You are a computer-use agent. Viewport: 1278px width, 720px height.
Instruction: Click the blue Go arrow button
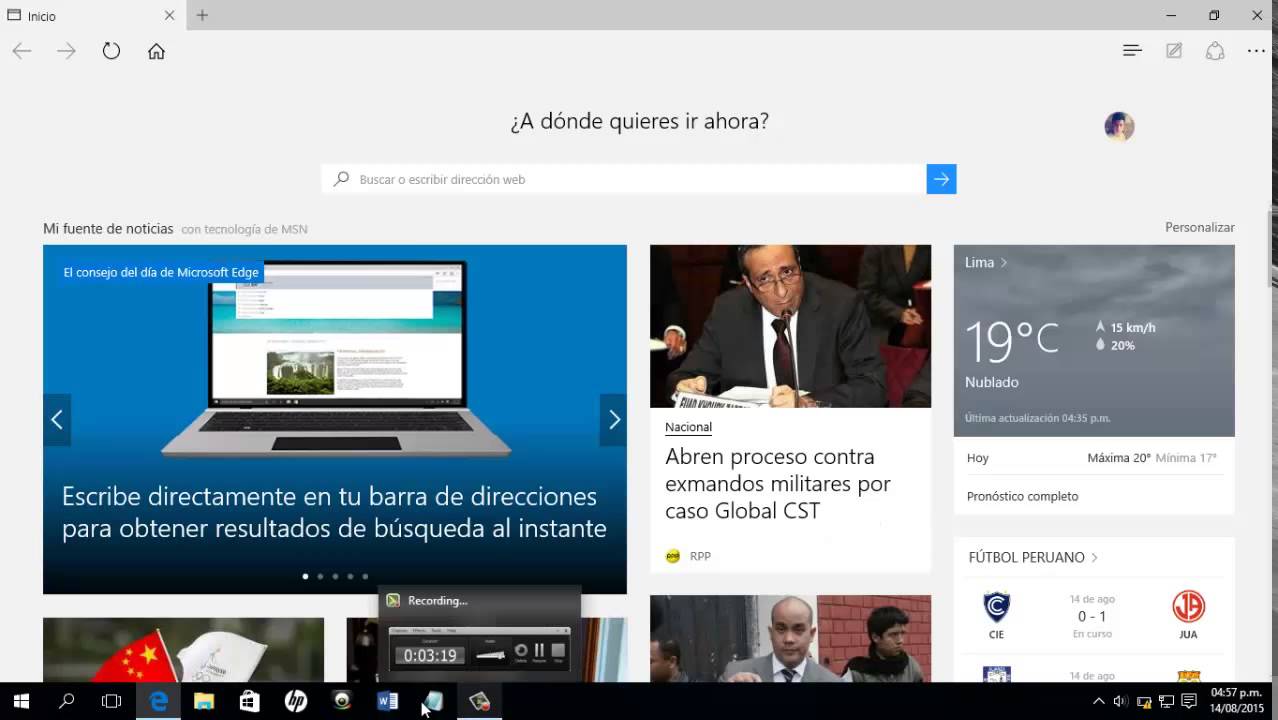(941, 179)
